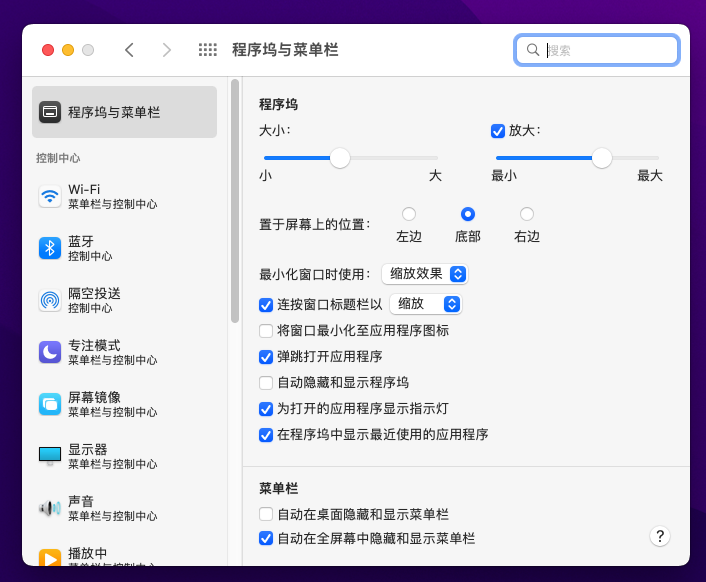Enable 自动隐藏和显示程序坞 checkbox
This screenshot has width=706, height=582.
(x=266, y=383)
